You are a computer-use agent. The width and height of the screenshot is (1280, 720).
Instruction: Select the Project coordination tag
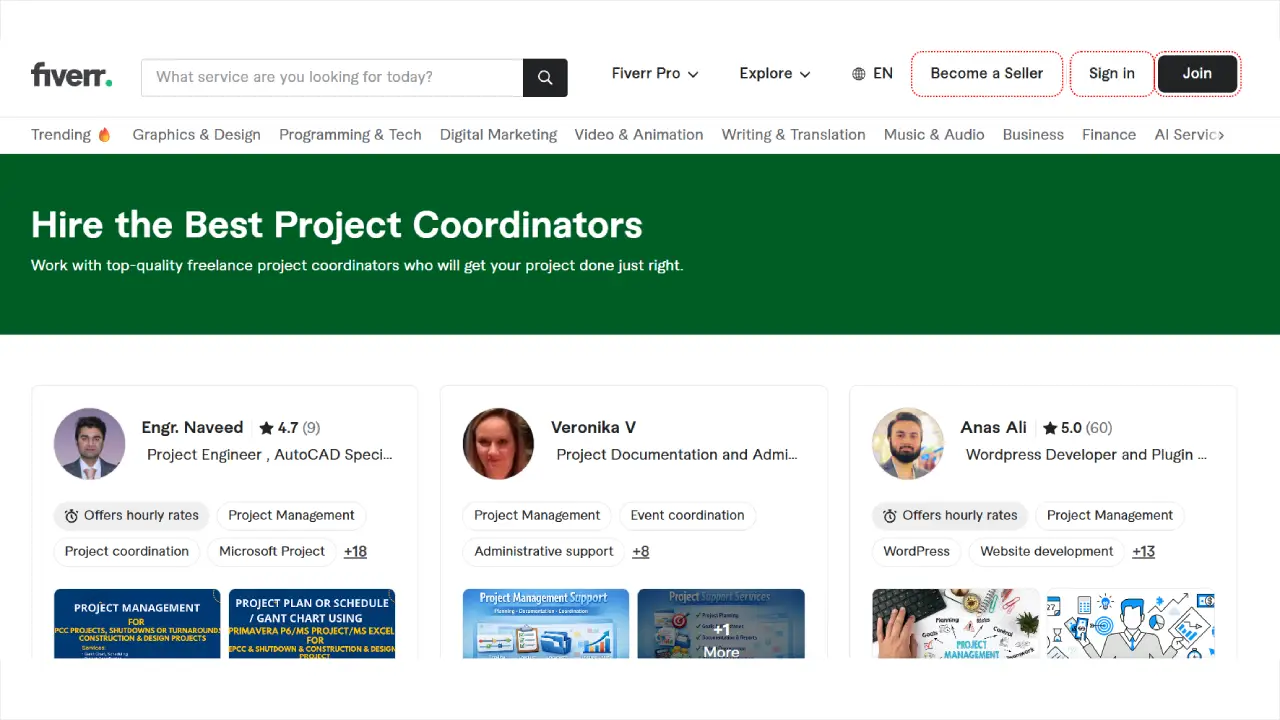[127, 552]
